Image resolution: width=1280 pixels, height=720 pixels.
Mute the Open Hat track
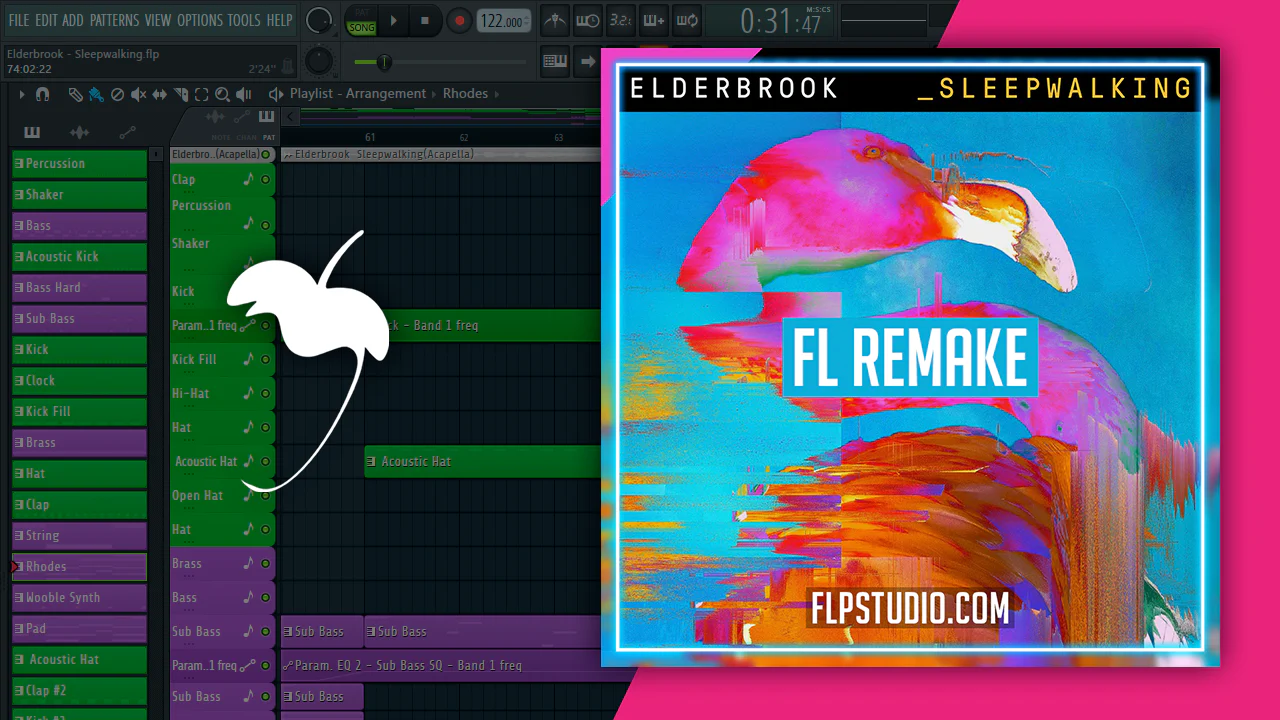click(265, 496)
